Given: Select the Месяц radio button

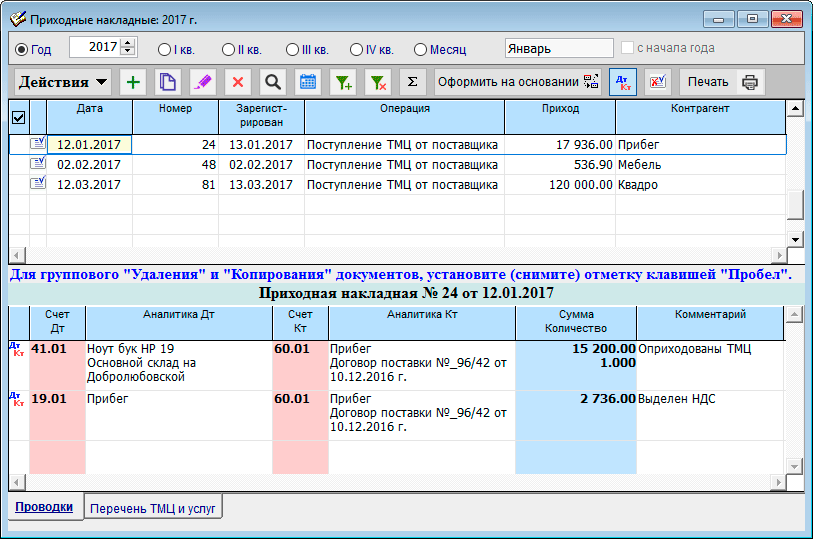Looking at the screenshot, I should [x=420, y=49].
